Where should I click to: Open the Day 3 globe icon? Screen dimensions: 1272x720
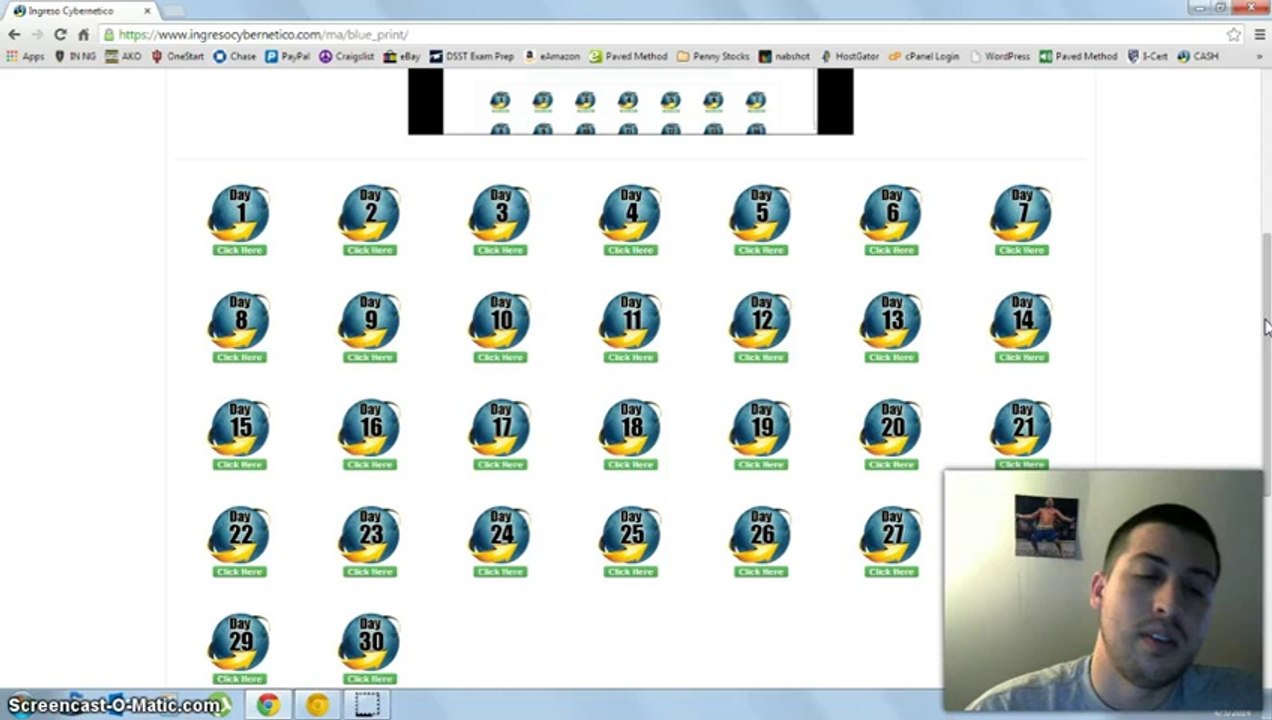pos(500,213)
